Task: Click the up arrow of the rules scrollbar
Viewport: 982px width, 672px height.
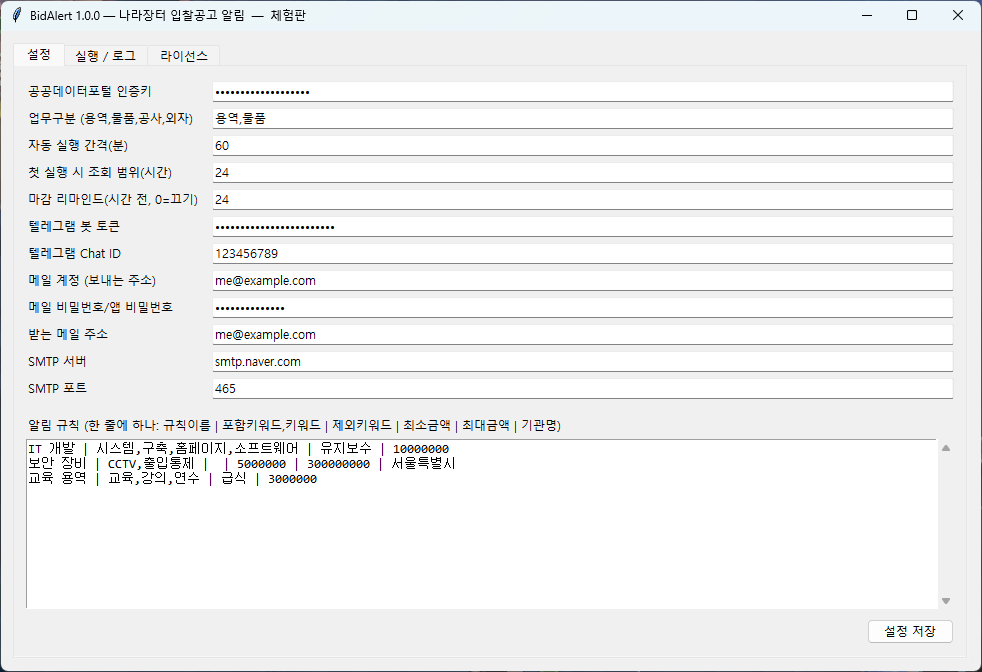Action: click(x=946, y=448)
